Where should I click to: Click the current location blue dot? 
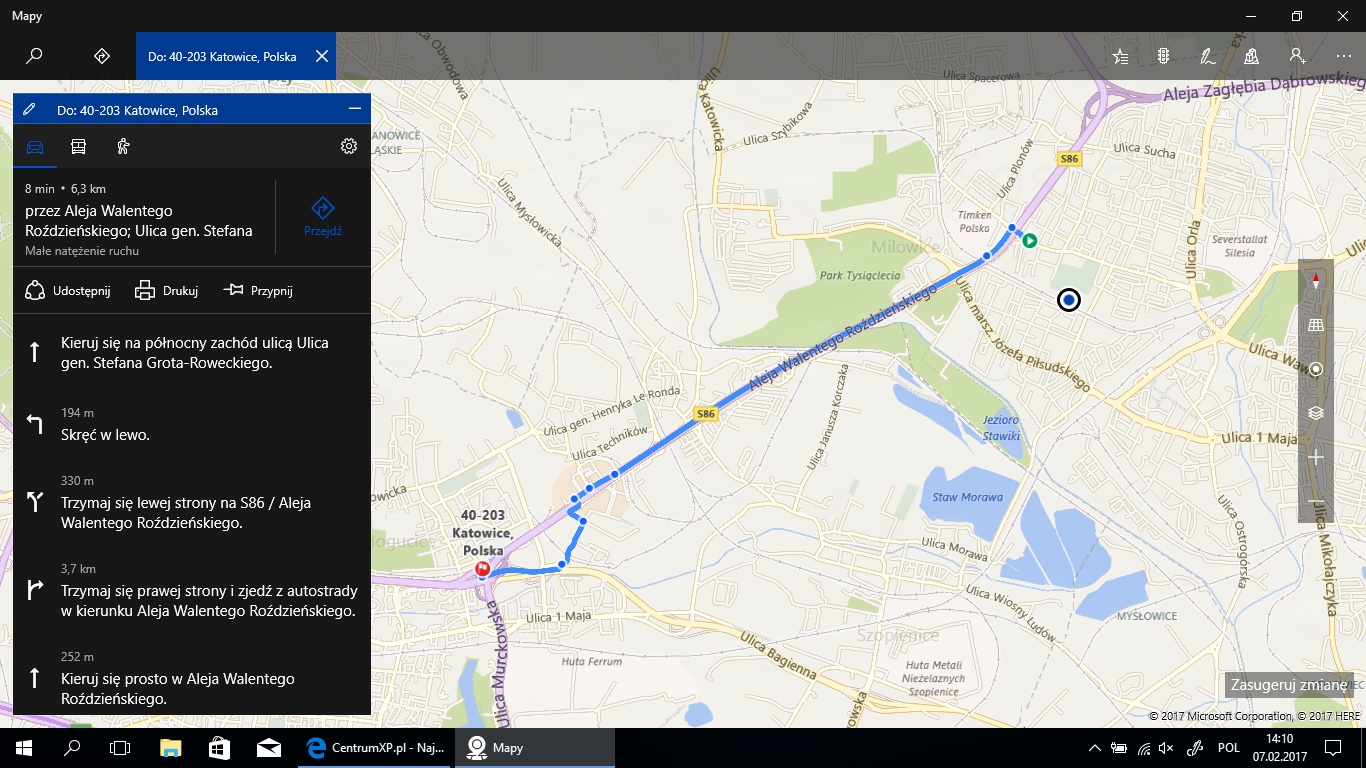[x=1069, y=300]
